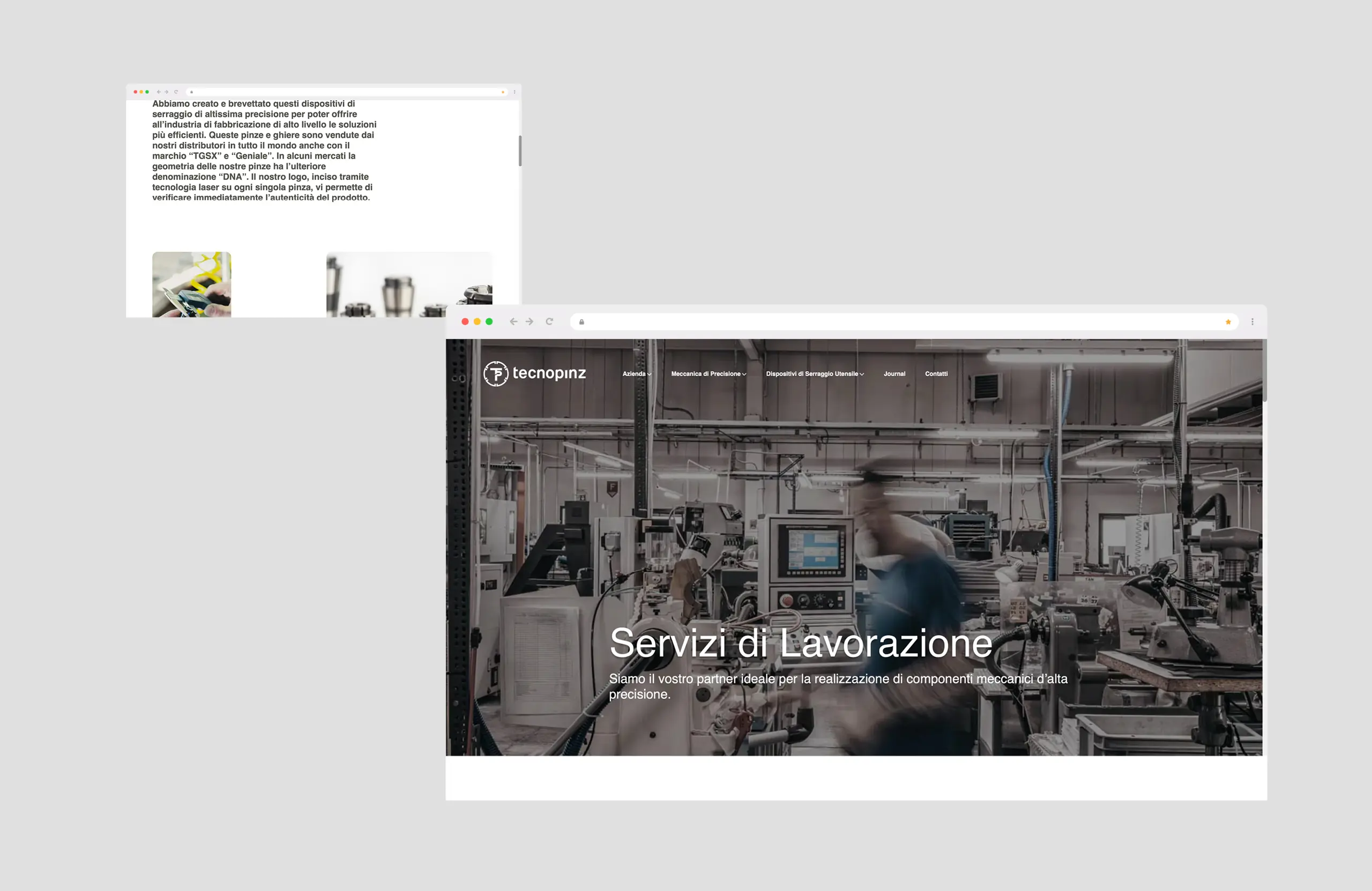Viewport: 1372px width, 891px height.
Task: Click the lock icon in front address bar
Action: 581,322
